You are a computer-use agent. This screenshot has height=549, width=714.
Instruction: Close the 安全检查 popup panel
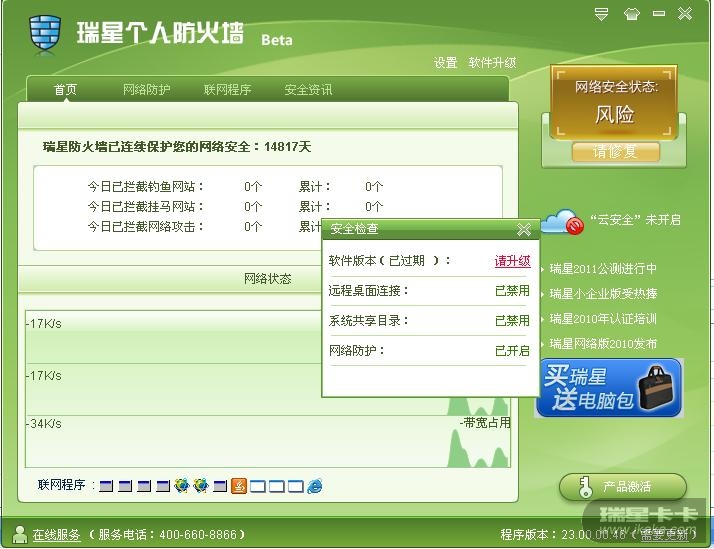click(524, 229)
